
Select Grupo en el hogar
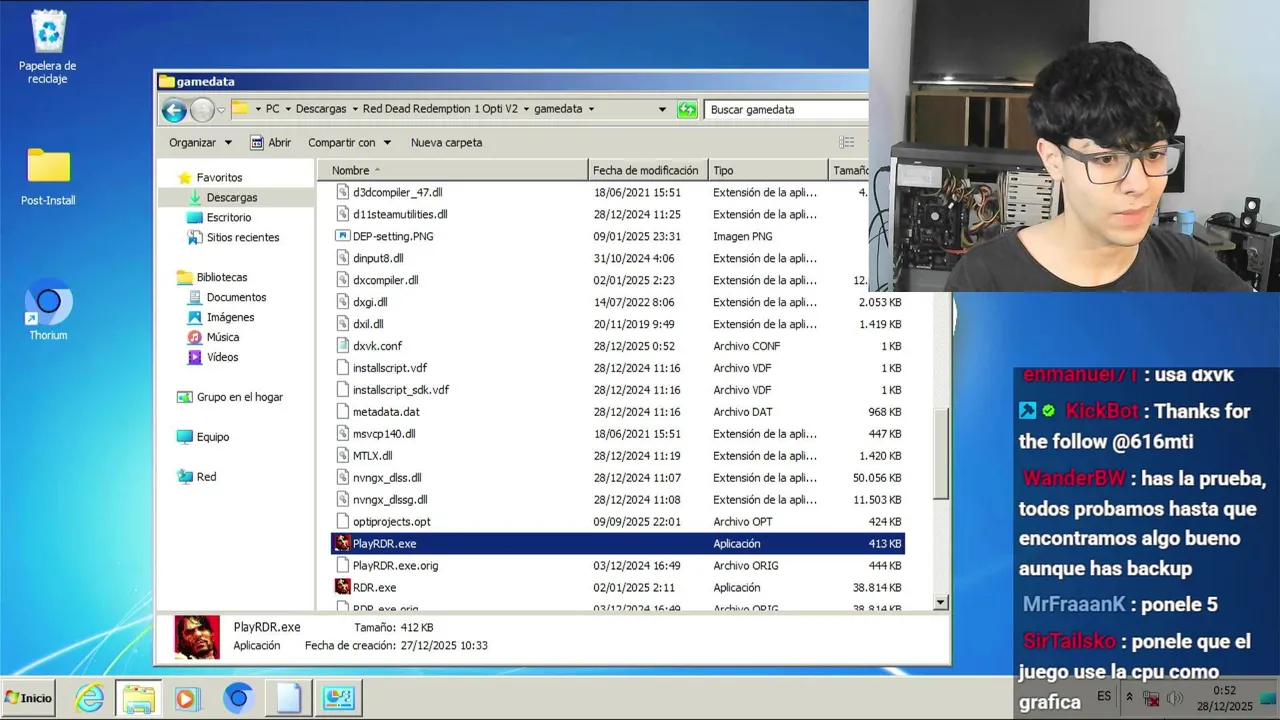click(239, 397)
